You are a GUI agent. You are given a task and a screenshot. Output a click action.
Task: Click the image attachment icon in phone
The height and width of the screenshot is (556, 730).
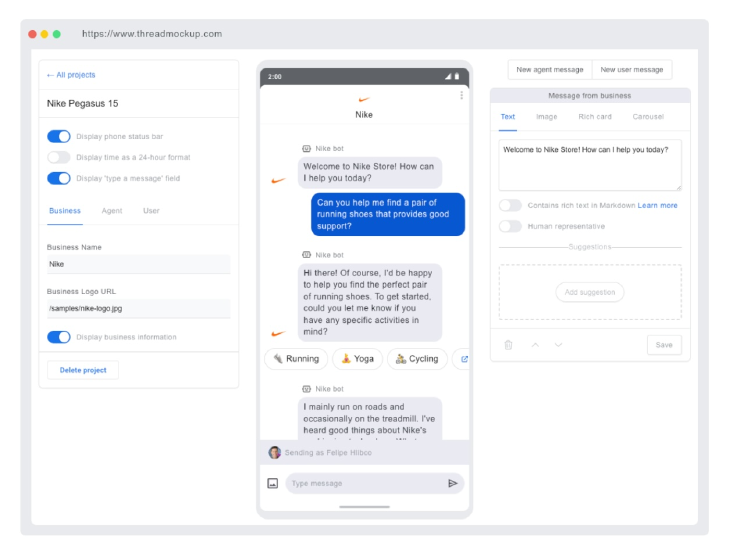coord(273,483)
